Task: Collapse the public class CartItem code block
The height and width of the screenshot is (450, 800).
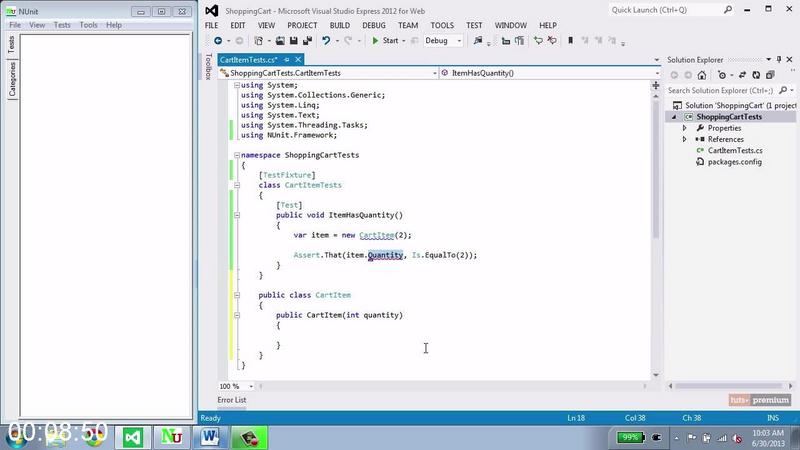Action: tap(237, 295)
